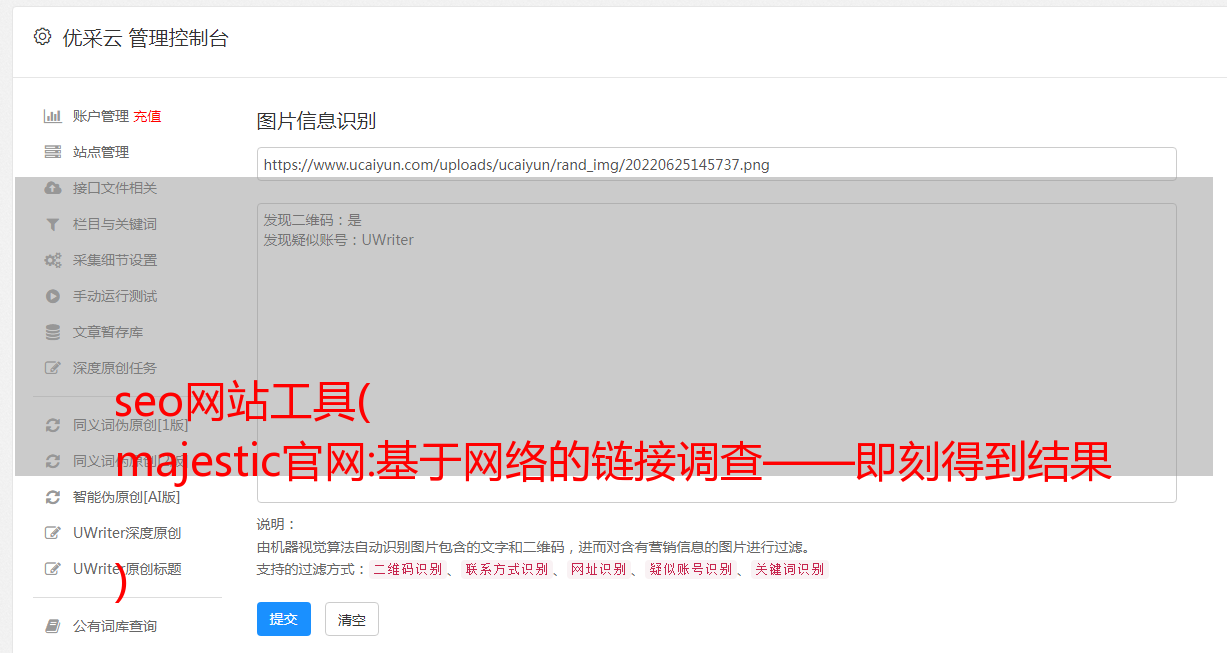Click the red 充值 link
This screenshot has width=1227, height=653.
click(147, 116)
